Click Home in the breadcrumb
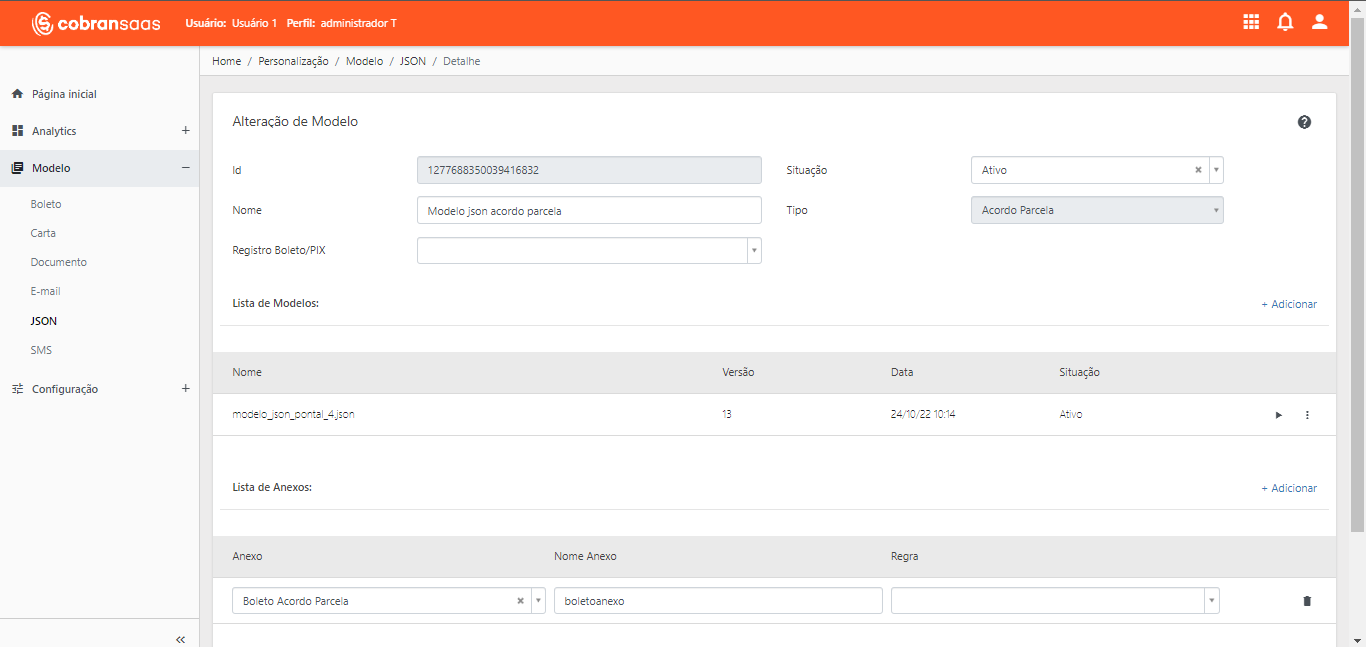The height and width of the screenshot is (647, 1366). click(x=227, y=61)
